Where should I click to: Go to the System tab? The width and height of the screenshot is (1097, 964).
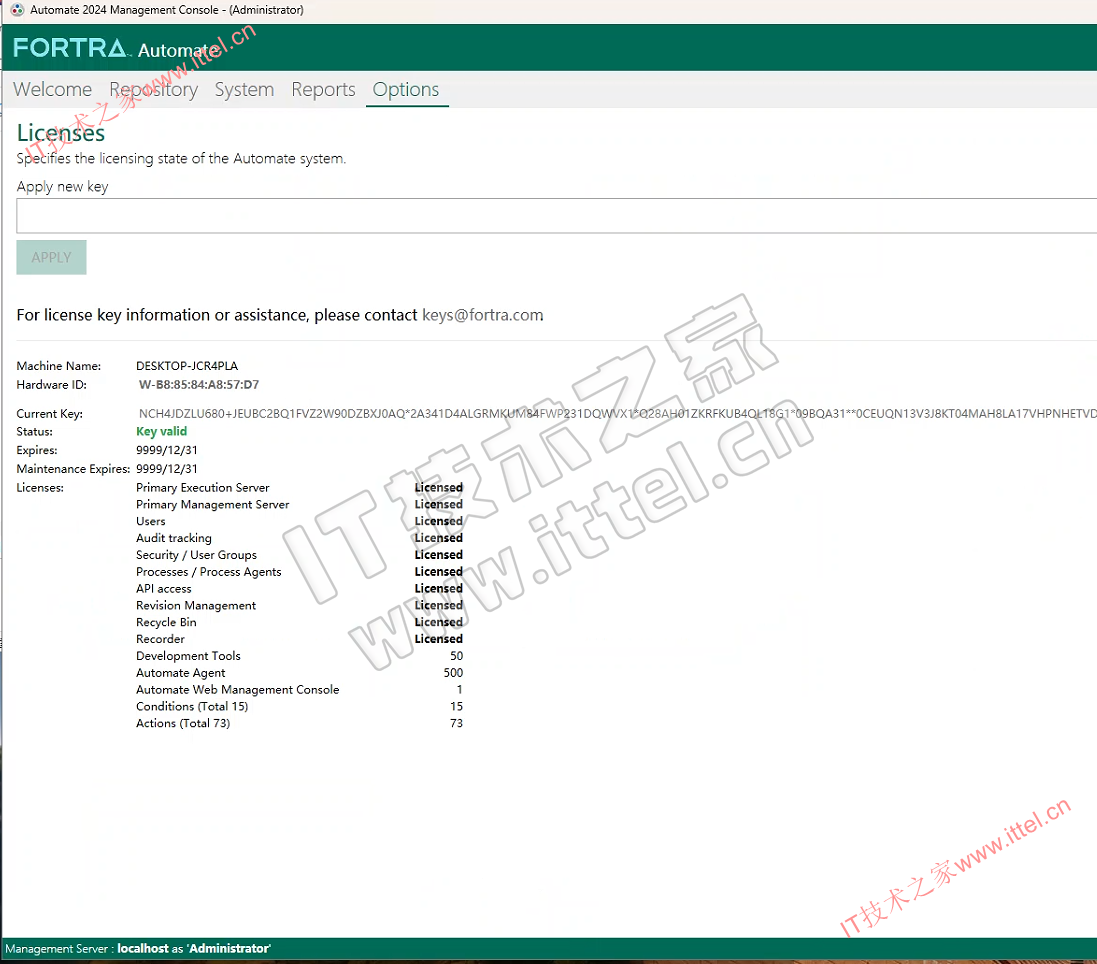(x=244, y=90)
